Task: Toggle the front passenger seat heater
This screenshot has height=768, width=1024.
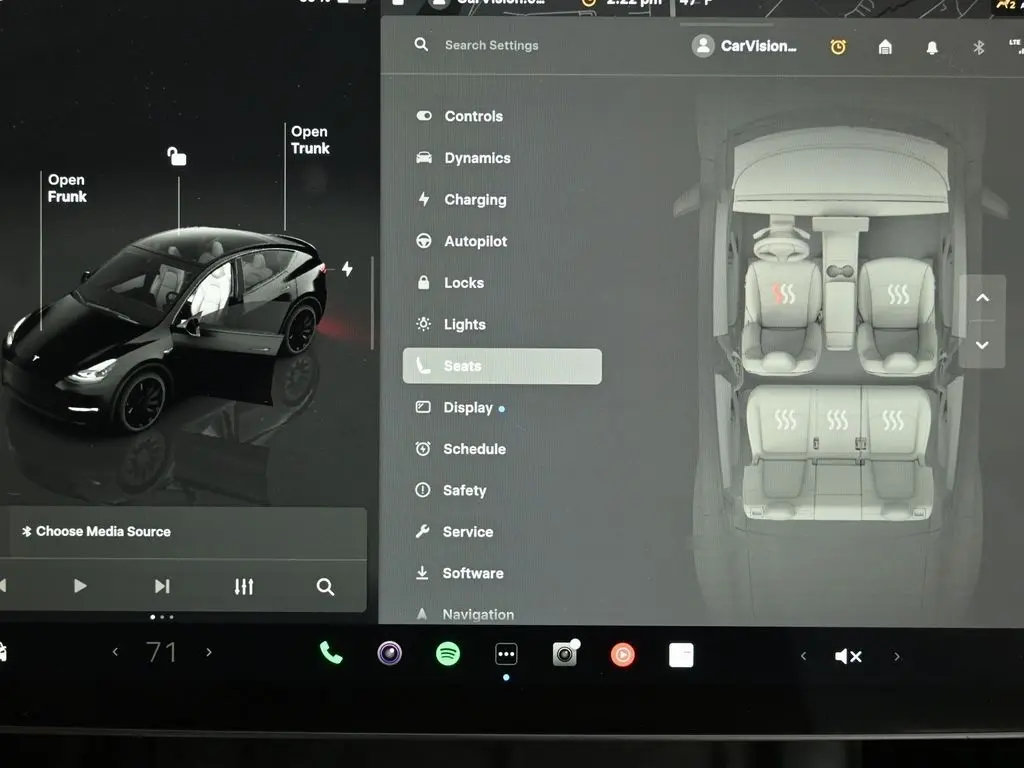Action: pos(898,294)
